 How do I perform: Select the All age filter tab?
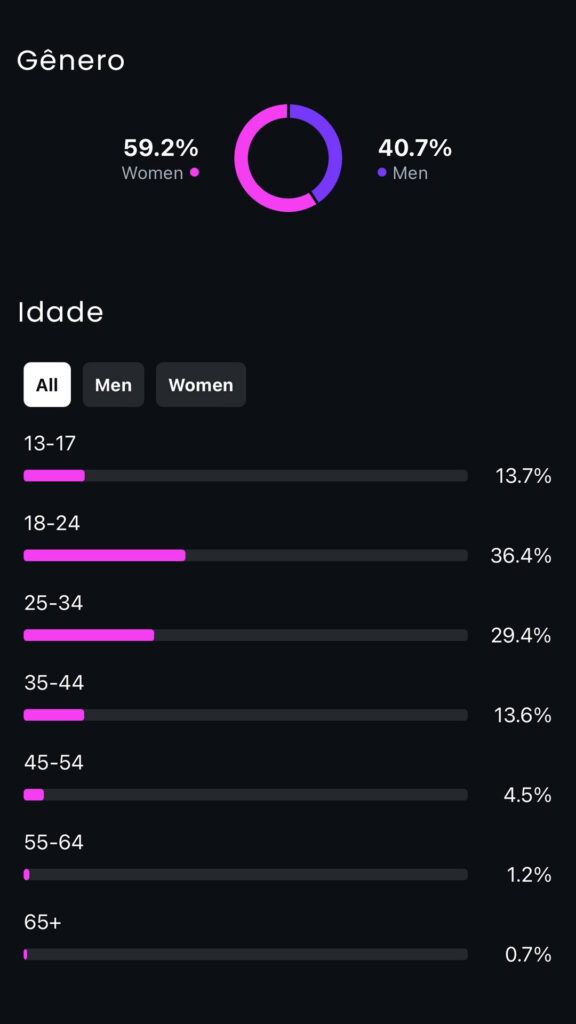point(47,385)
